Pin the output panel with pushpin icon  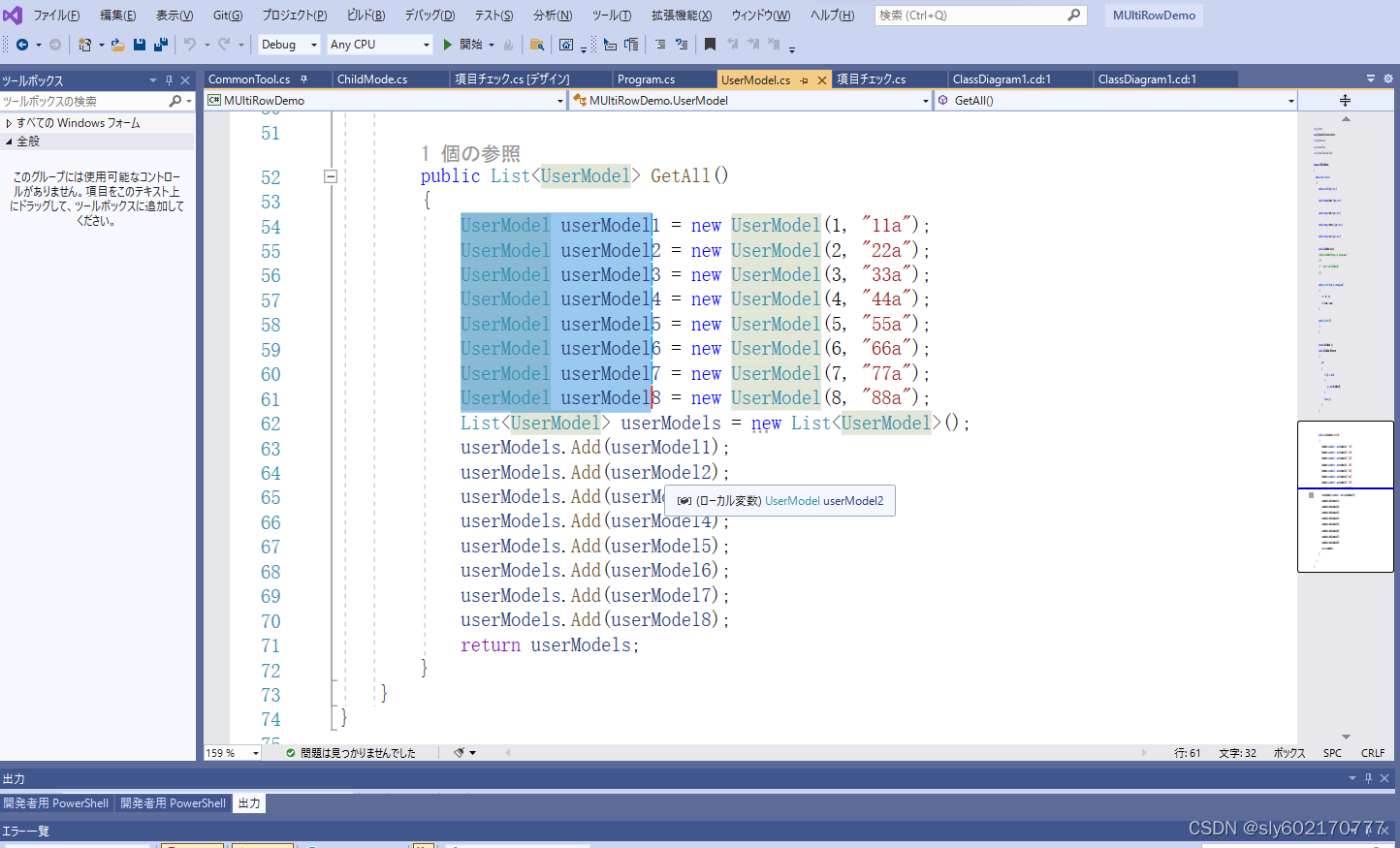click(1369, 778)
